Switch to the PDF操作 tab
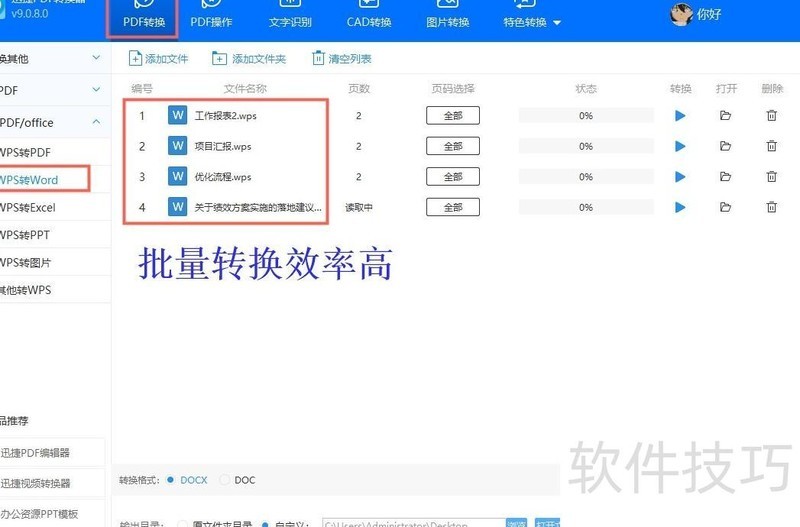This screenshot has width=800, height=527. 211,16
